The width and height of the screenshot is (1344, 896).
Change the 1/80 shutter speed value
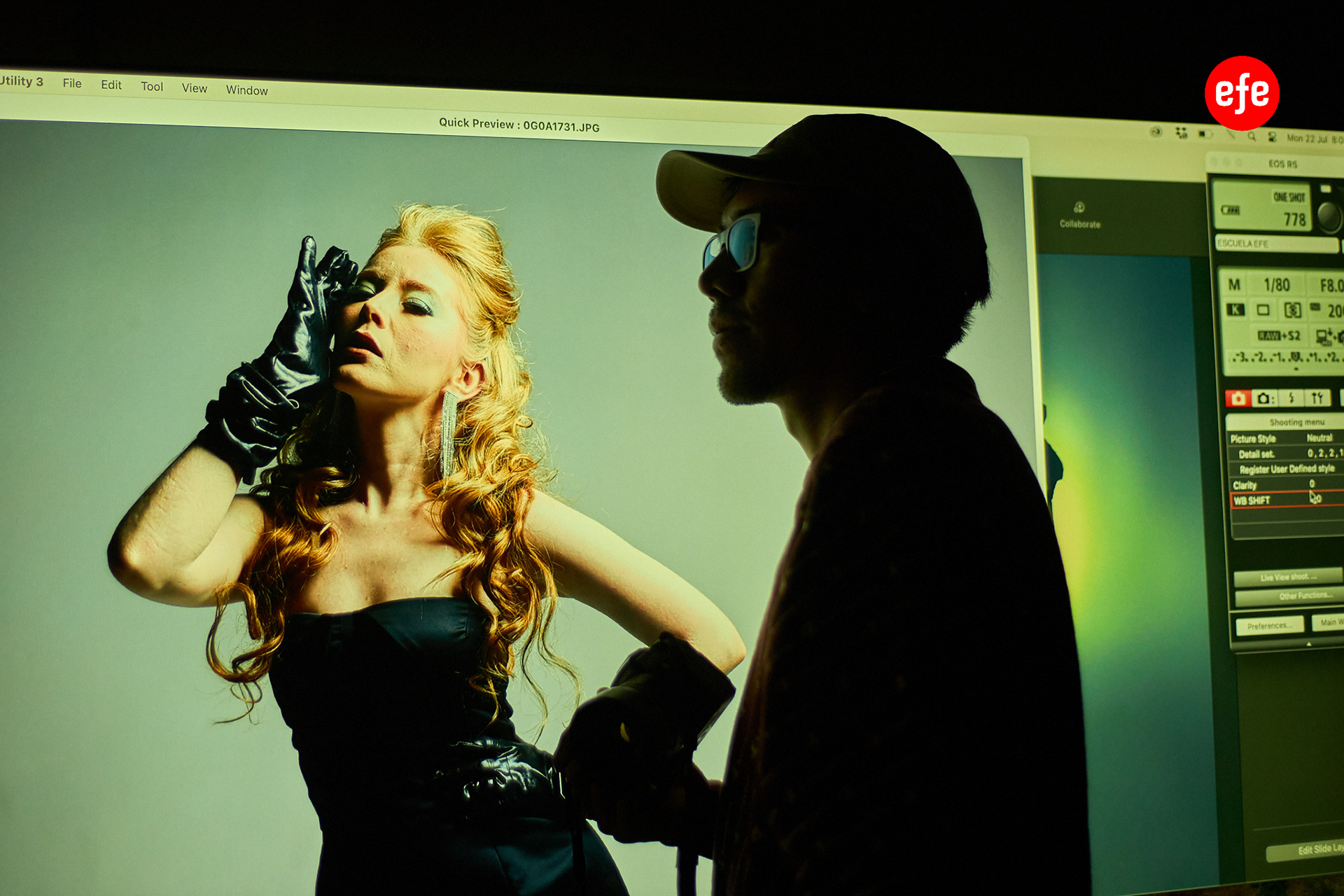(x=1276, y=285)
